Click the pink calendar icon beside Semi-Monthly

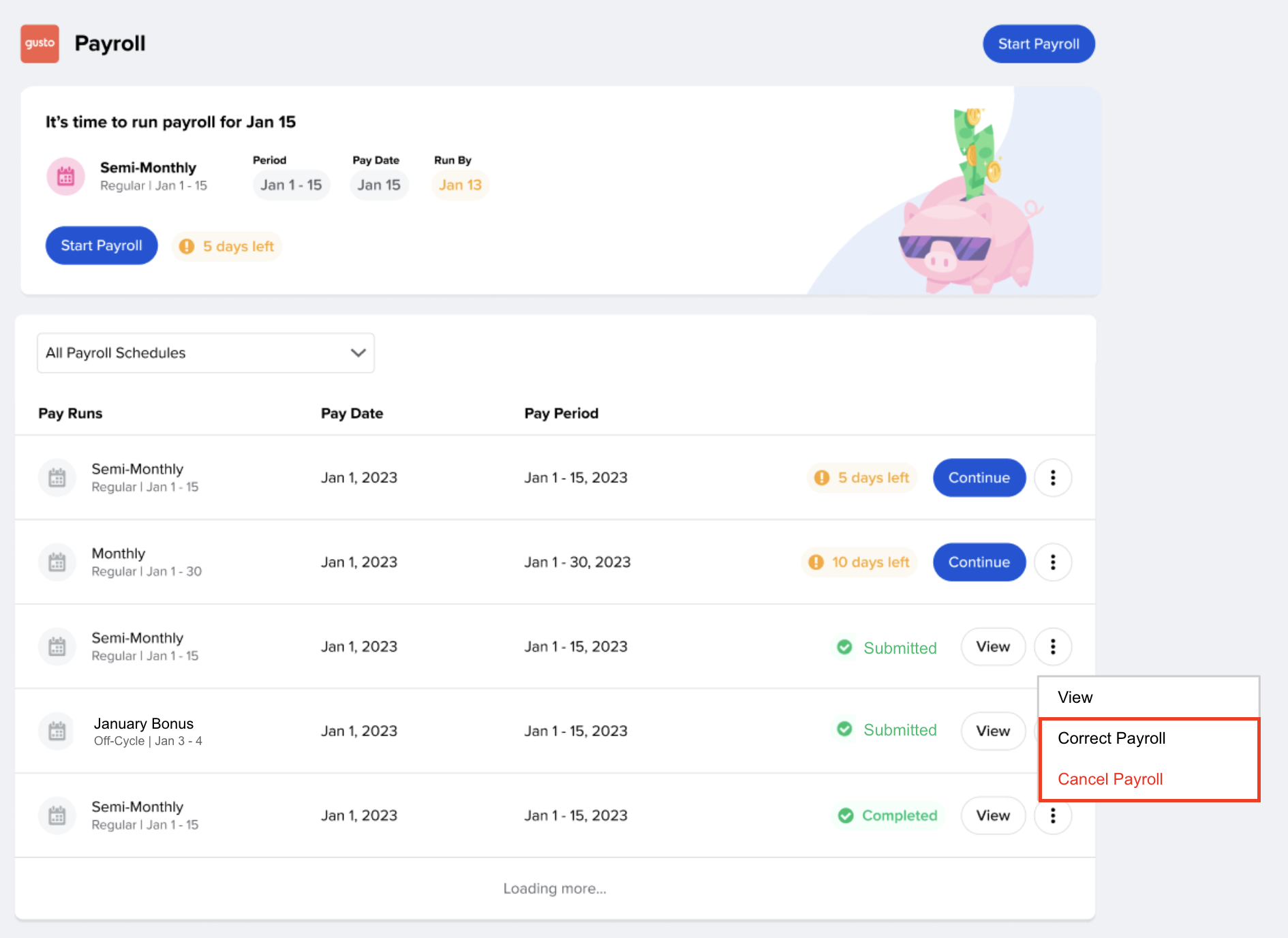(x=65, y=177)
